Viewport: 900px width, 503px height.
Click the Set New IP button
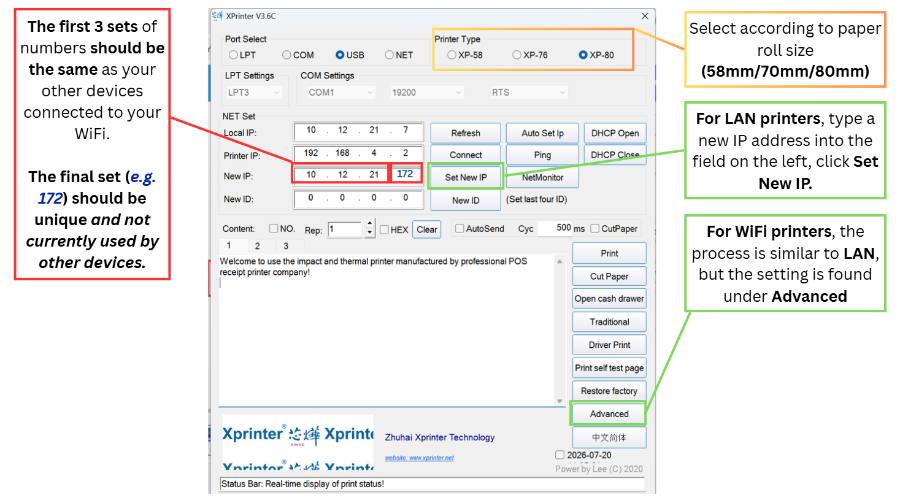[465, 177]
